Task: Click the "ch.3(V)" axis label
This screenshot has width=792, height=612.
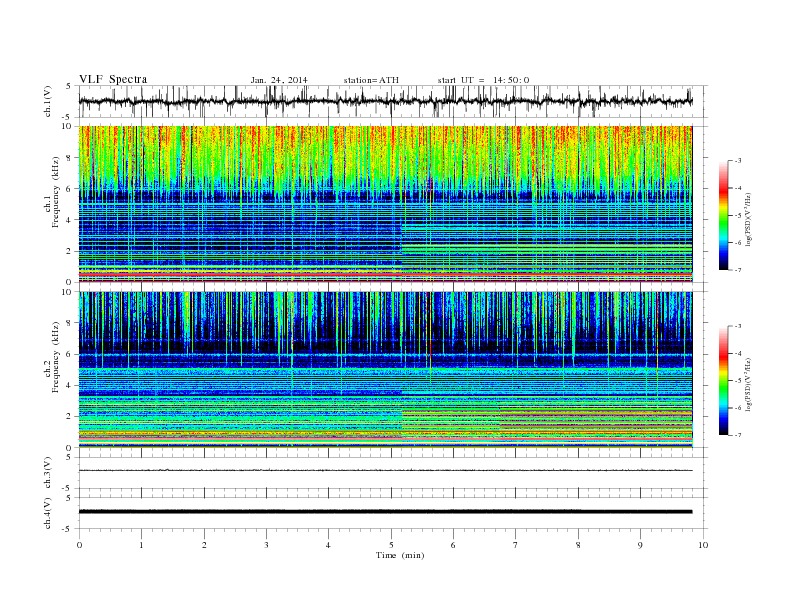Action: coord(48,473)
